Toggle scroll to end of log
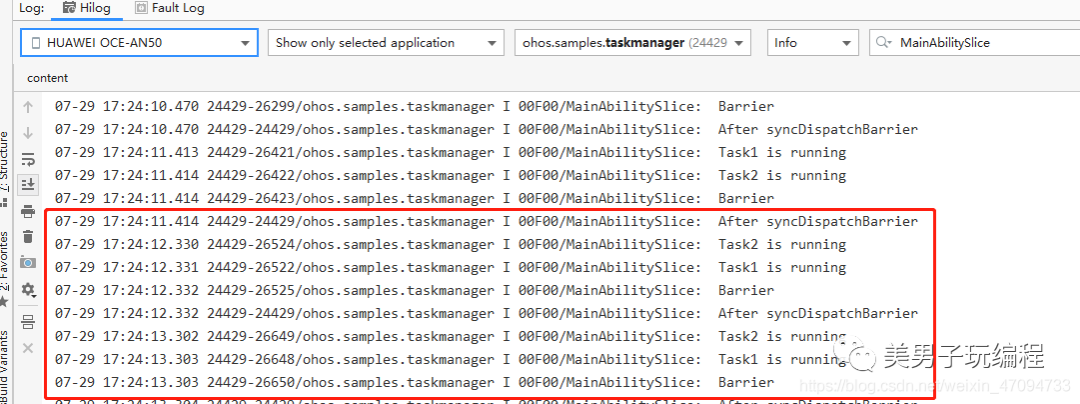The width and height of the screenshot is (1080, 404). 28,184
